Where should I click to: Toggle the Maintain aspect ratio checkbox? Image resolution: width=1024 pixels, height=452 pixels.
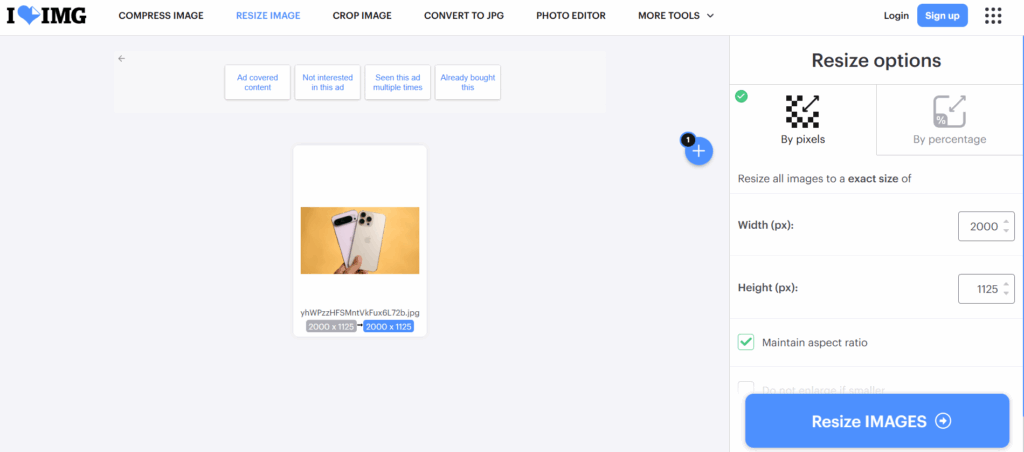(746, 342)
